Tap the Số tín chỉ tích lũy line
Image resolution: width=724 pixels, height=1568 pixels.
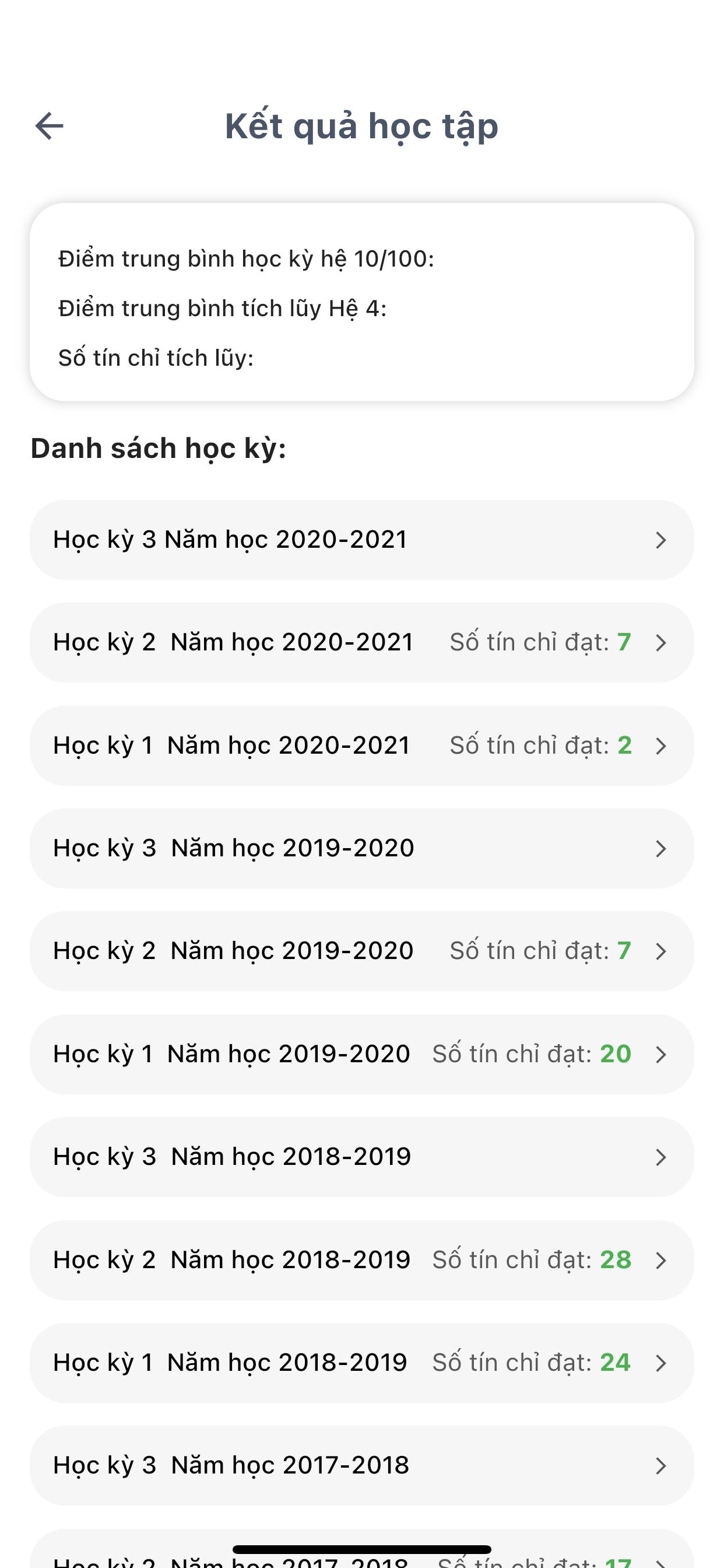(x=156, y=358)
